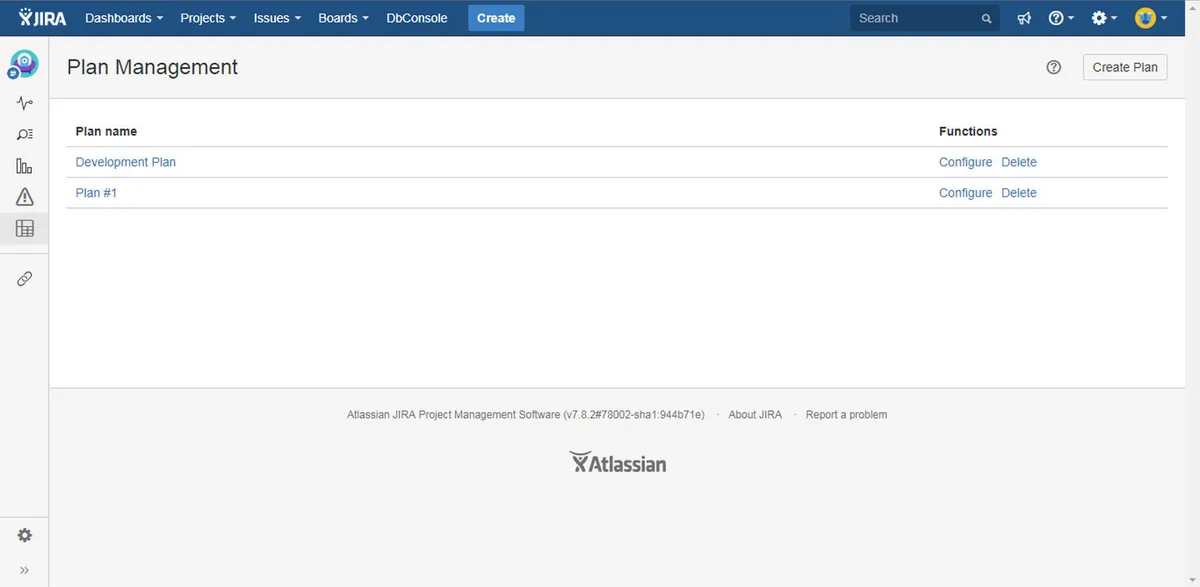Open the Development Plan link
Screen dimensions: 1200x587
[126, 162]
